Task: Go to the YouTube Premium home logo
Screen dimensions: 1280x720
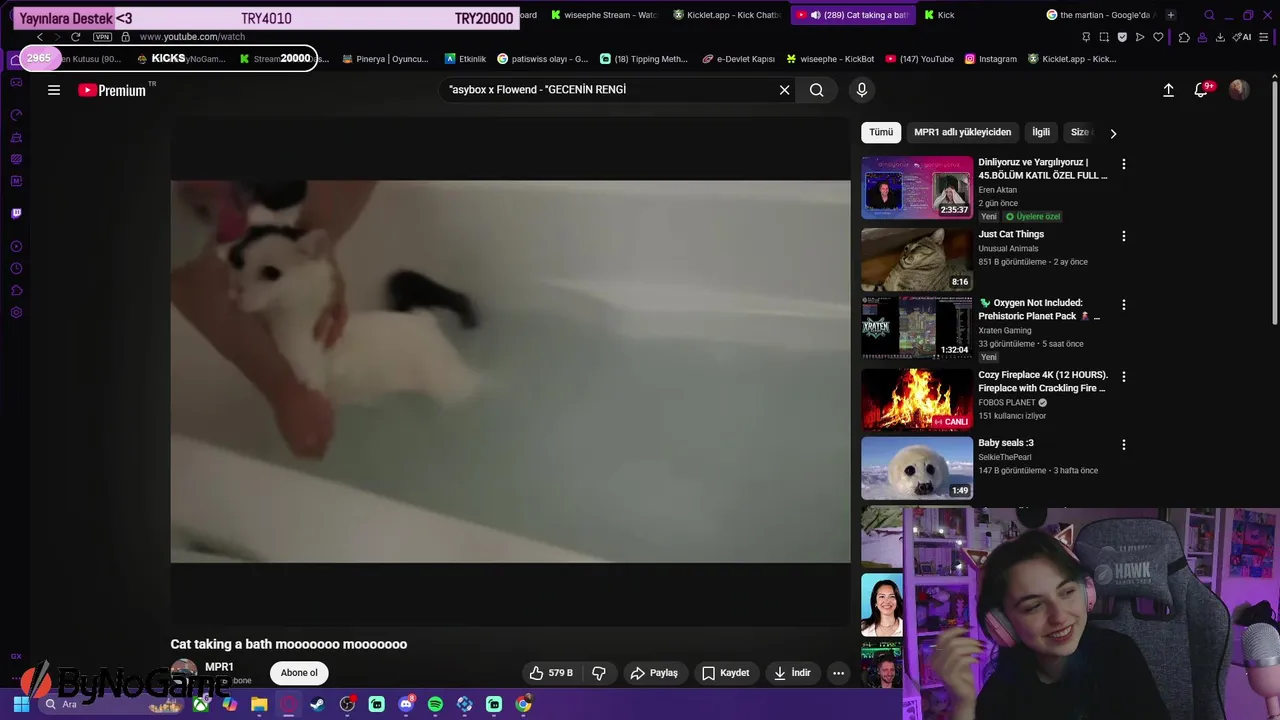Action: 112,90
